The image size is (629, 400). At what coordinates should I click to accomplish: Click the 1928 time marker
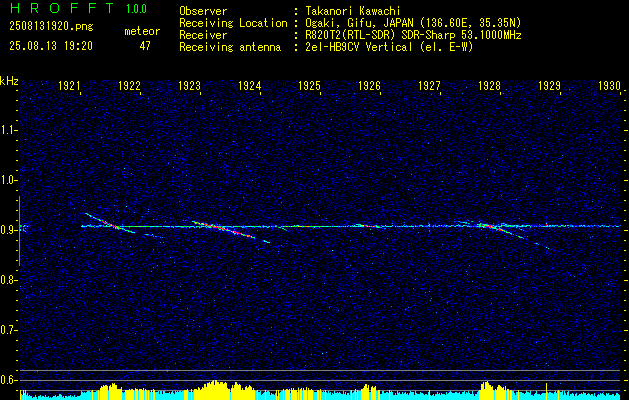point(489,86)
